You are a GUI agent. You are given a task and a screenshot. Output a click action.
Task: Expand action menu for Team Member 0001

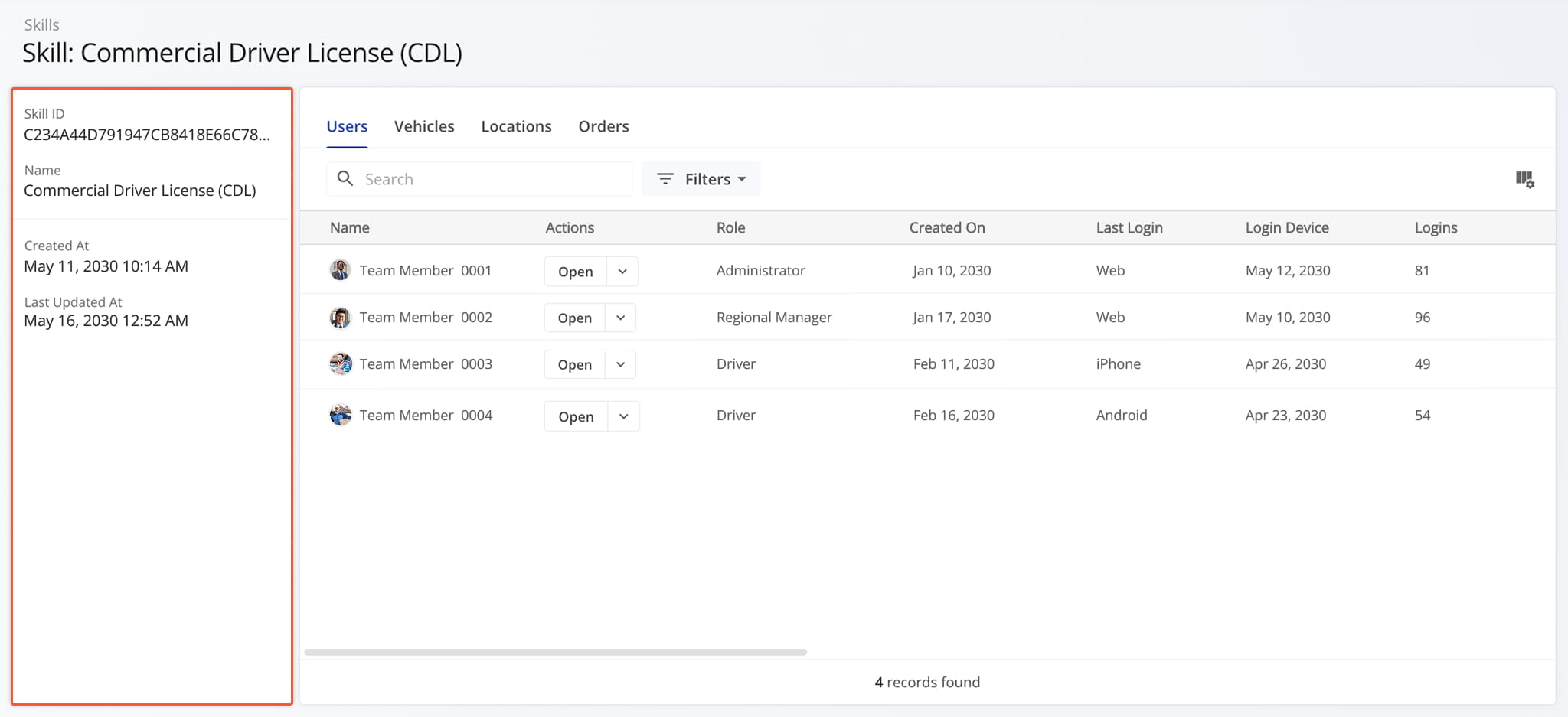pos(622,272)
